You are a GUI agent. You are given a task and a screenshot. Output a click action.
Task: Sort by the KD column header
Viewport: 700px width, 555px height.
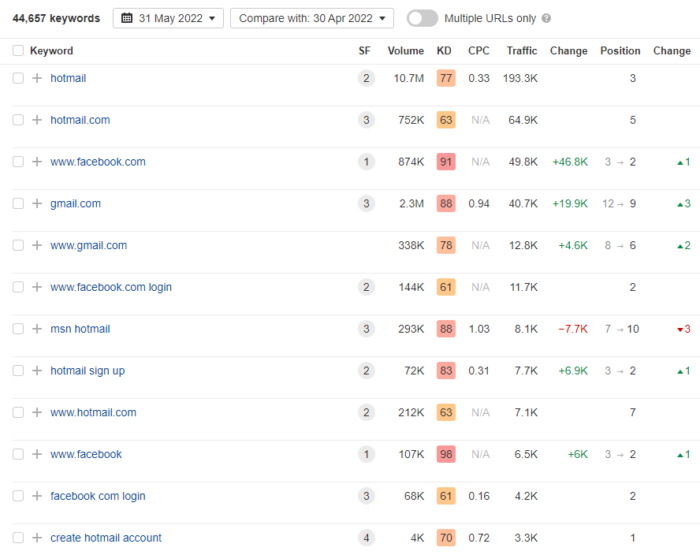click(444, 51)
